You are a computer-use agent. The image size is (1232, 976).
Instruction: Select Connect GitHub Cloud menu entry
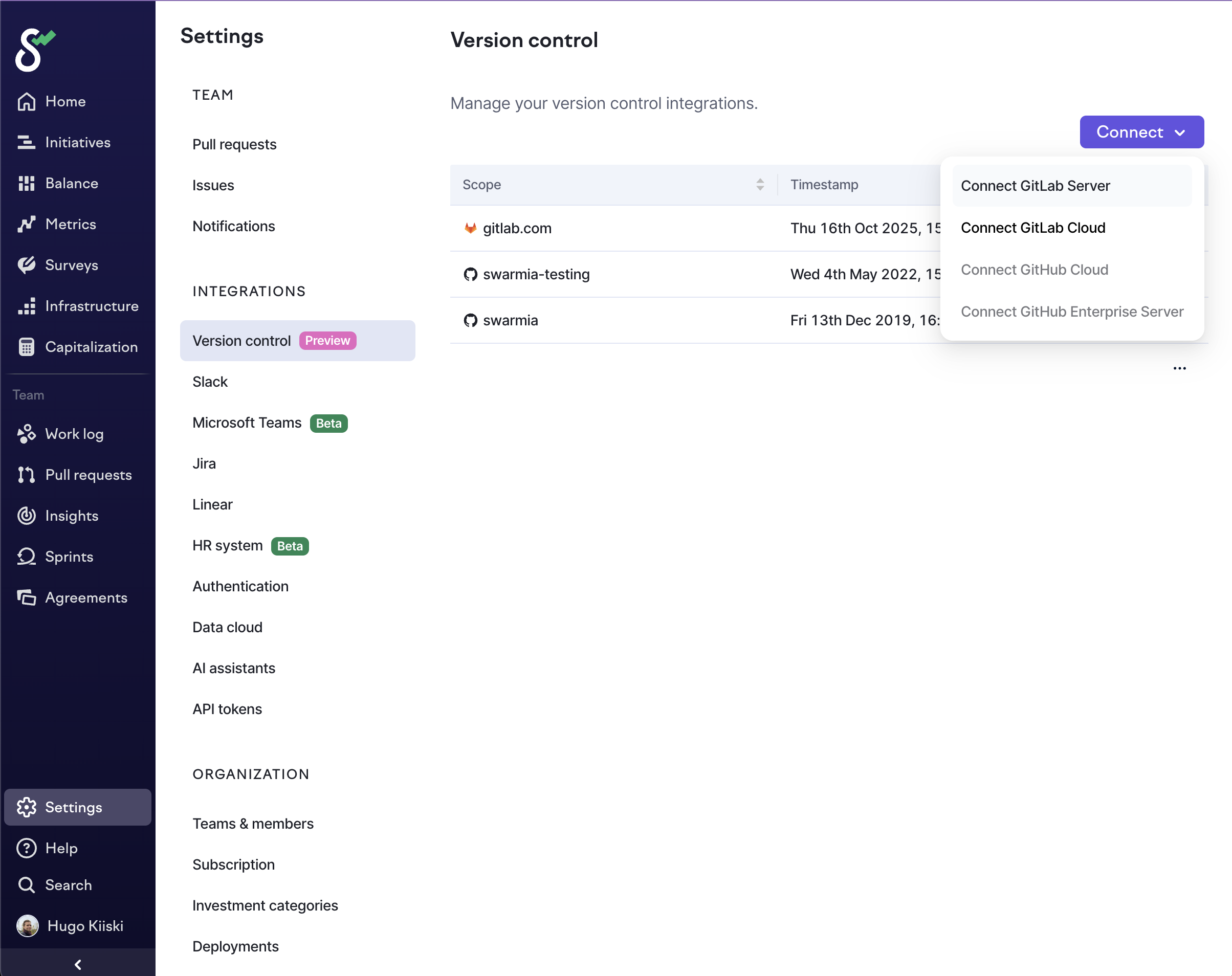[1033, 270]
